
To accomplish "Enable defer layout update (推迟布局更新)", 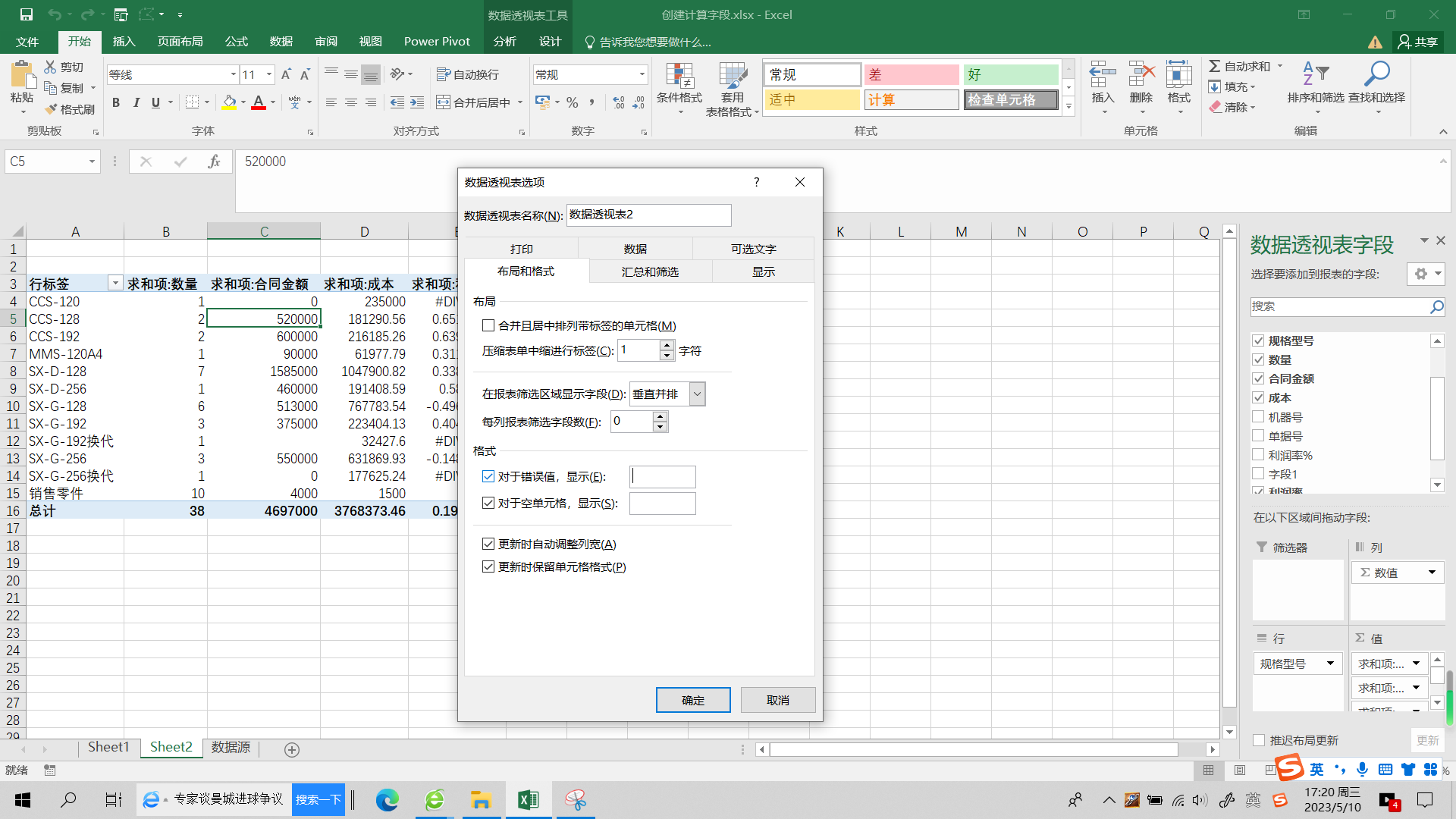I will coord(1259,740).
